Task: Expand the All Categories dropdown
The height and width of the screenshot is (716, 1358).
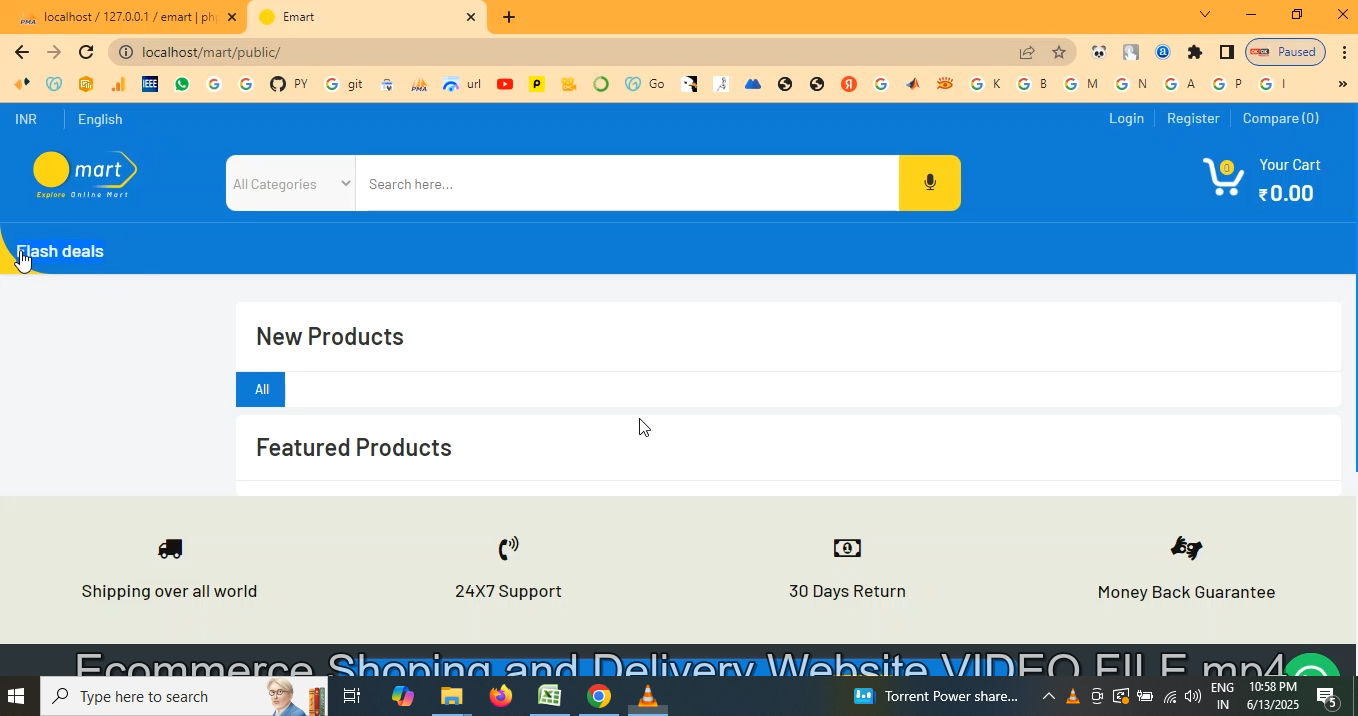Action: pos(291,184)
